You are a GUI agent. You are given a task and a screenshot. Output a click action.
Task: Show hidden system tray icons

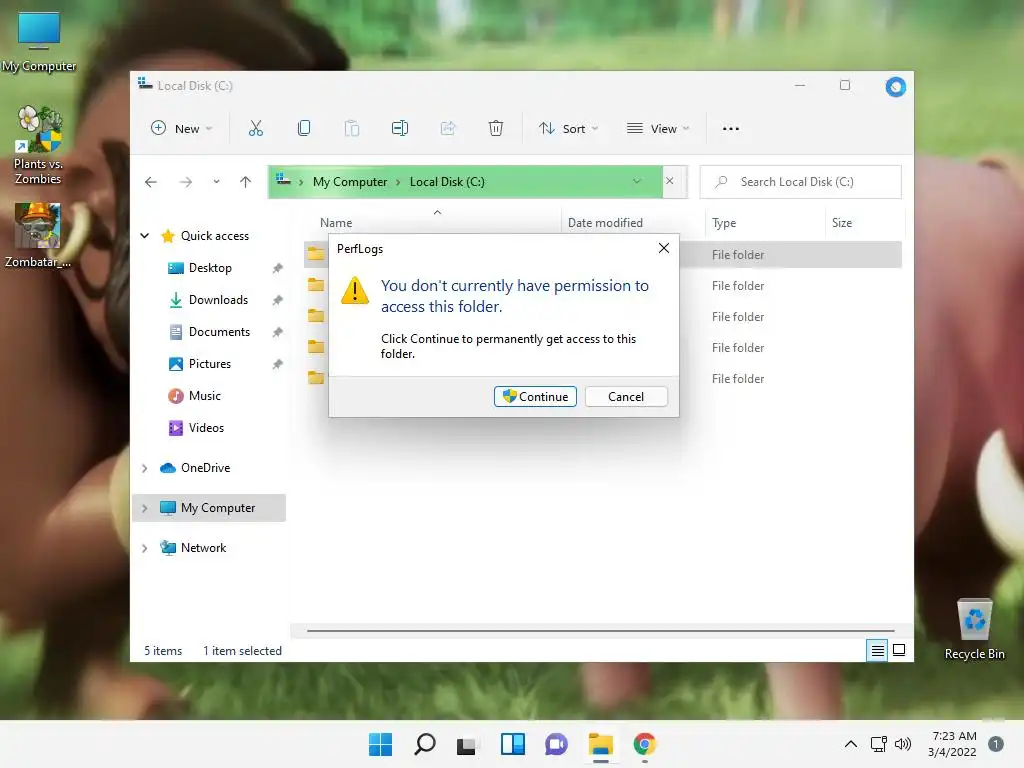click(x=851, y=744)
